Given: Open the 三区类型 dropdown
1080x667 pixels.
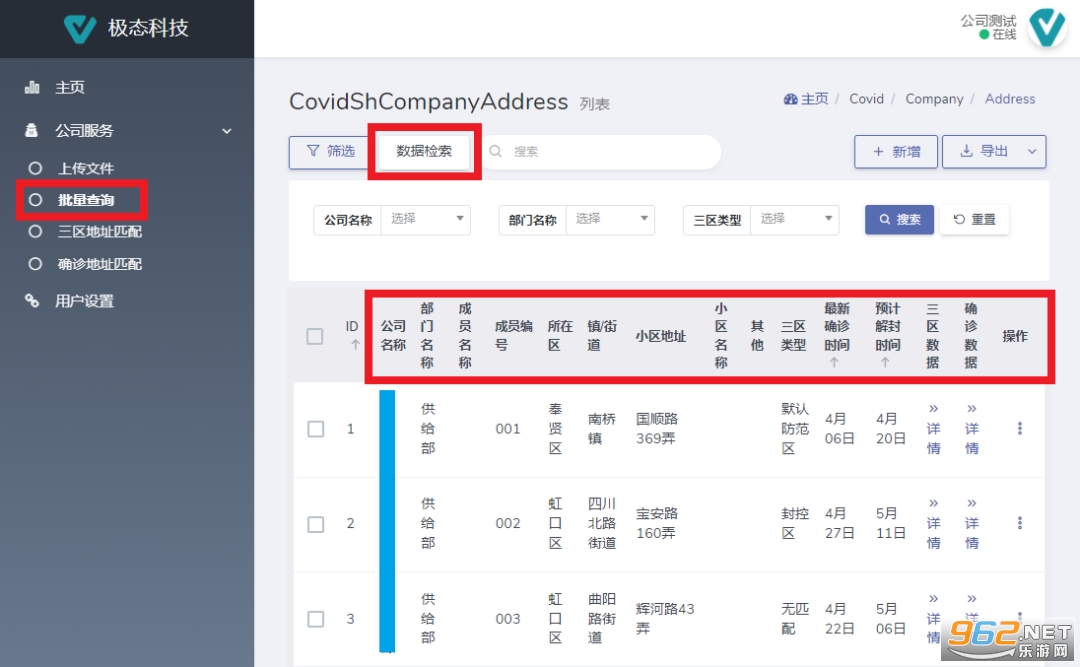Looking at the screenshot, I should 796,219.
